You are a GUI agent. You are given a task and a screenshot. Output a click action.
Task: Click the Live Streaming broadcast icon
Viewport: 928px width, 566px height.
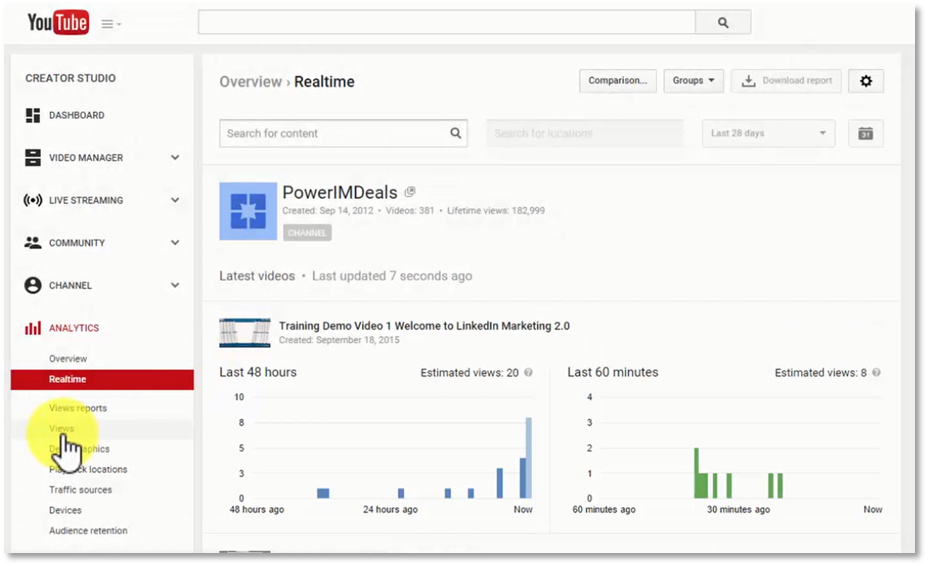(x=33, y=200)
